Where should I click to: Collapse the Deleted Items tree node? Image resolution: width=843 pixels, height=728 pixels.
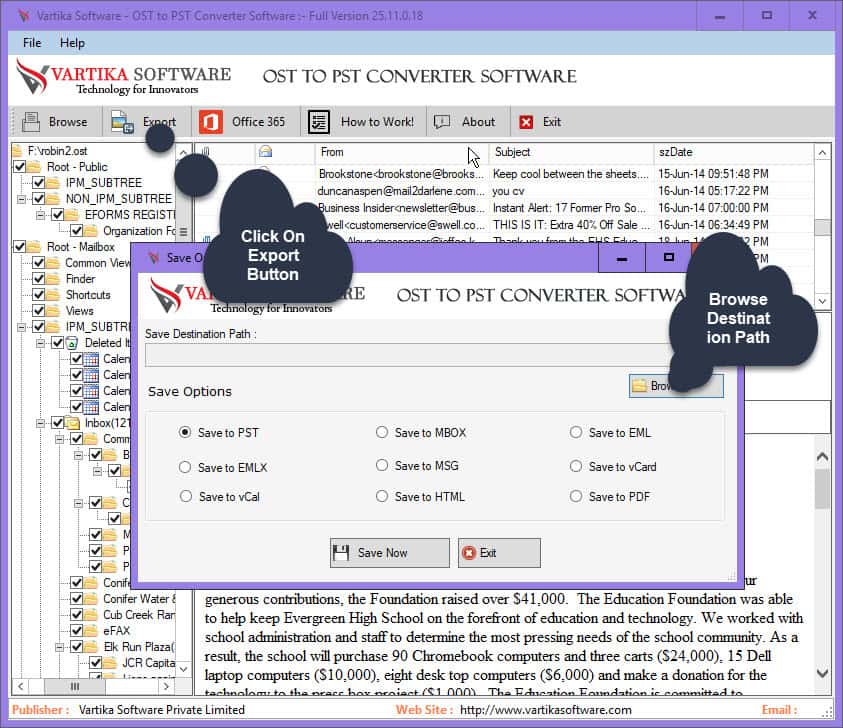click(x=40, y=343)
